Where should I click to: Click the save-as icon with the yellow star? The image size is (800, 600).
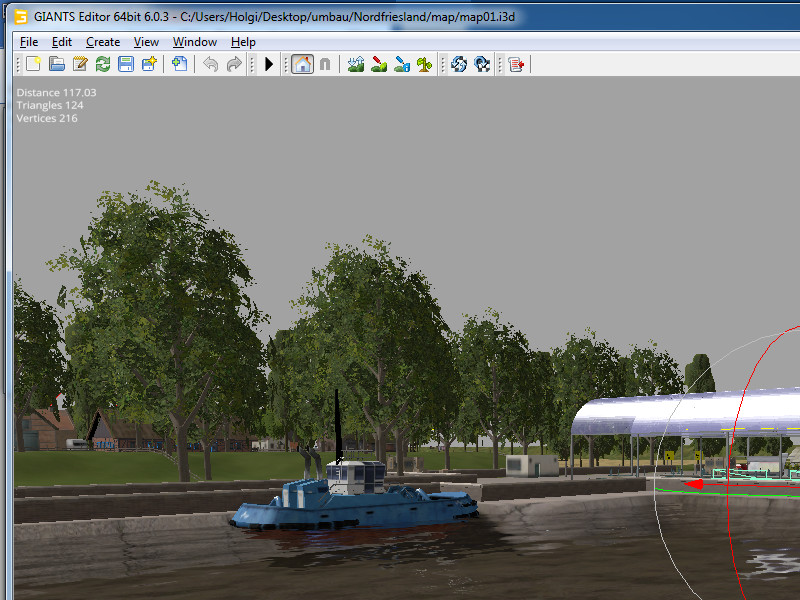click(149, 64)
